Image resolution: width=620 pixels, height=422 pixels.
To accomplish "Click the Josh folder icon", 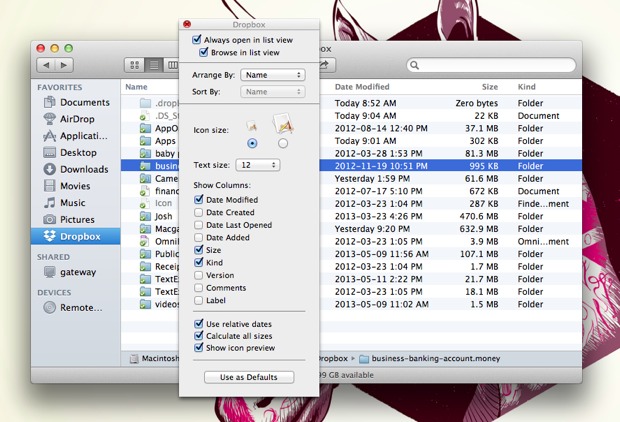I will click(x=145, y=216).
